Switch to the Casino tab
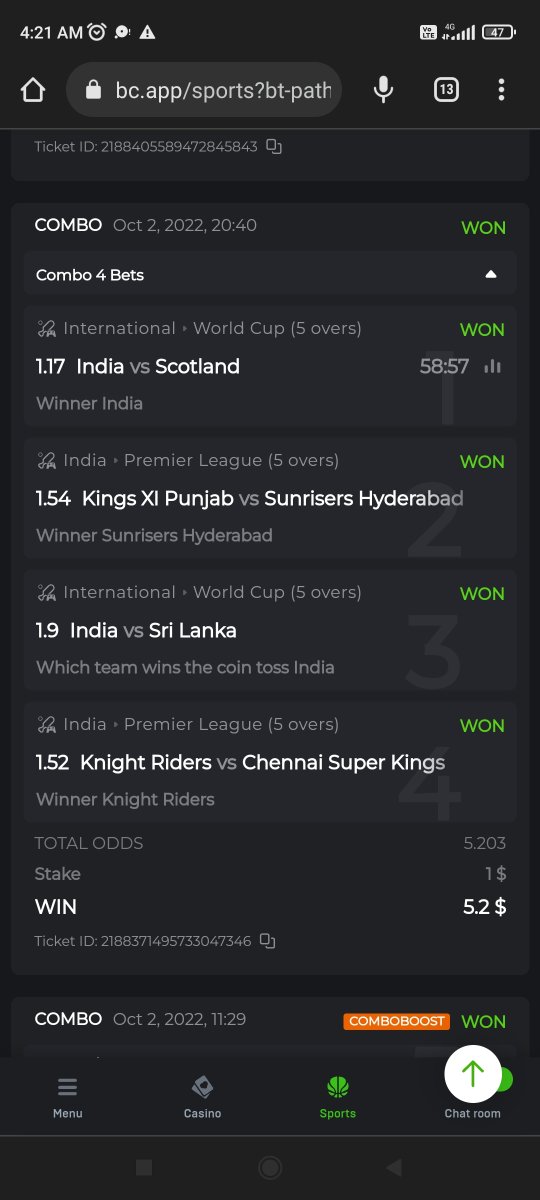The width and height of the screenshot is (540, 1200). (x=203, y=1097)
